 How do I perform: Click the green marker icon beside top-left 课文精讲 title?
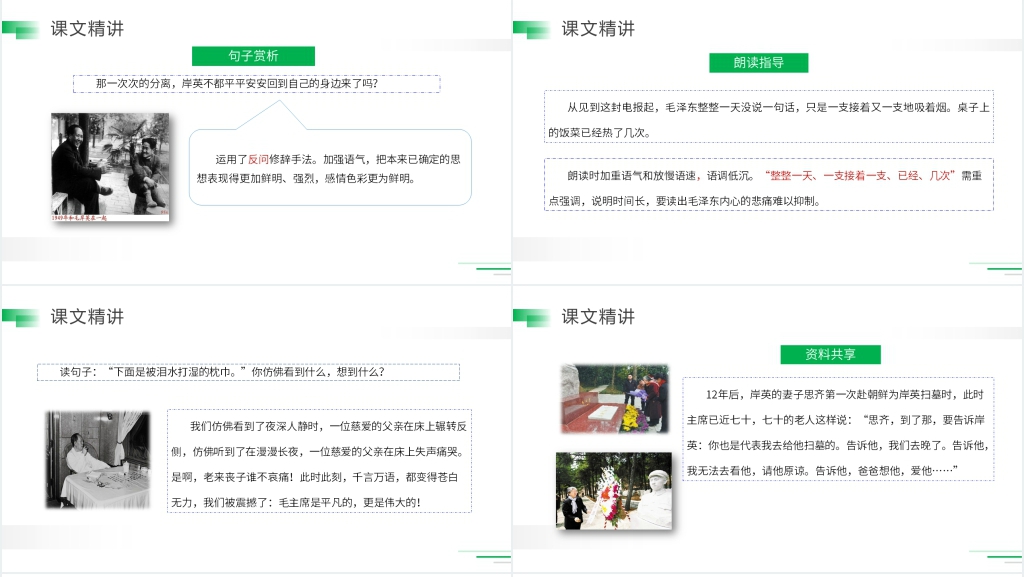click(x=22, y=28)
